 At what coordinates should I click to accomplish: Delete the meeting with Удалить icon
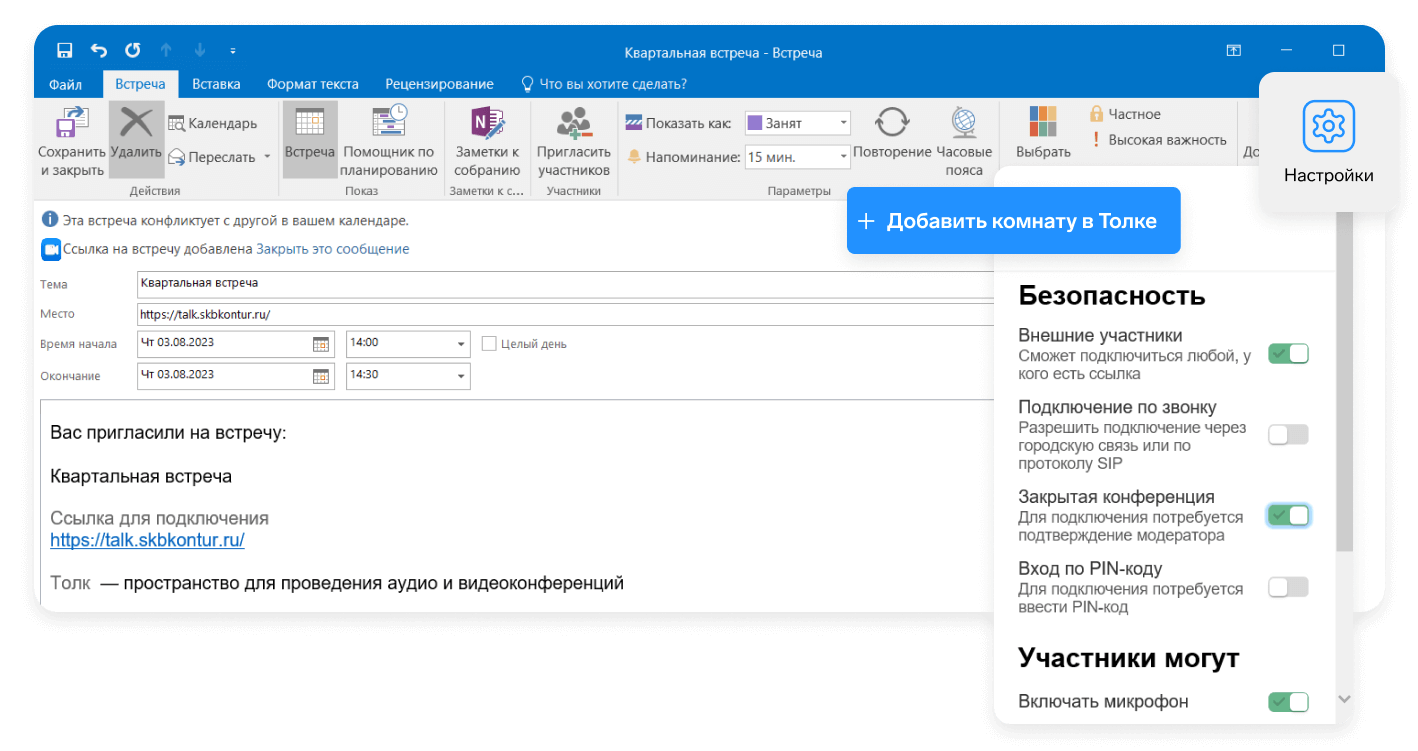click(136, 123)
